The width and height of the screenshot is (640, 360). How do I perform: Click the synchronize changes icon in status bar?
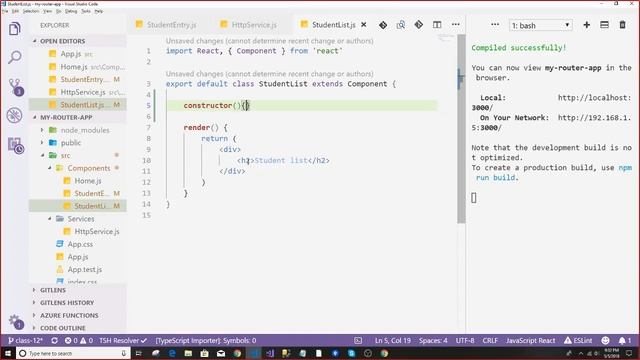pos(54,340)
